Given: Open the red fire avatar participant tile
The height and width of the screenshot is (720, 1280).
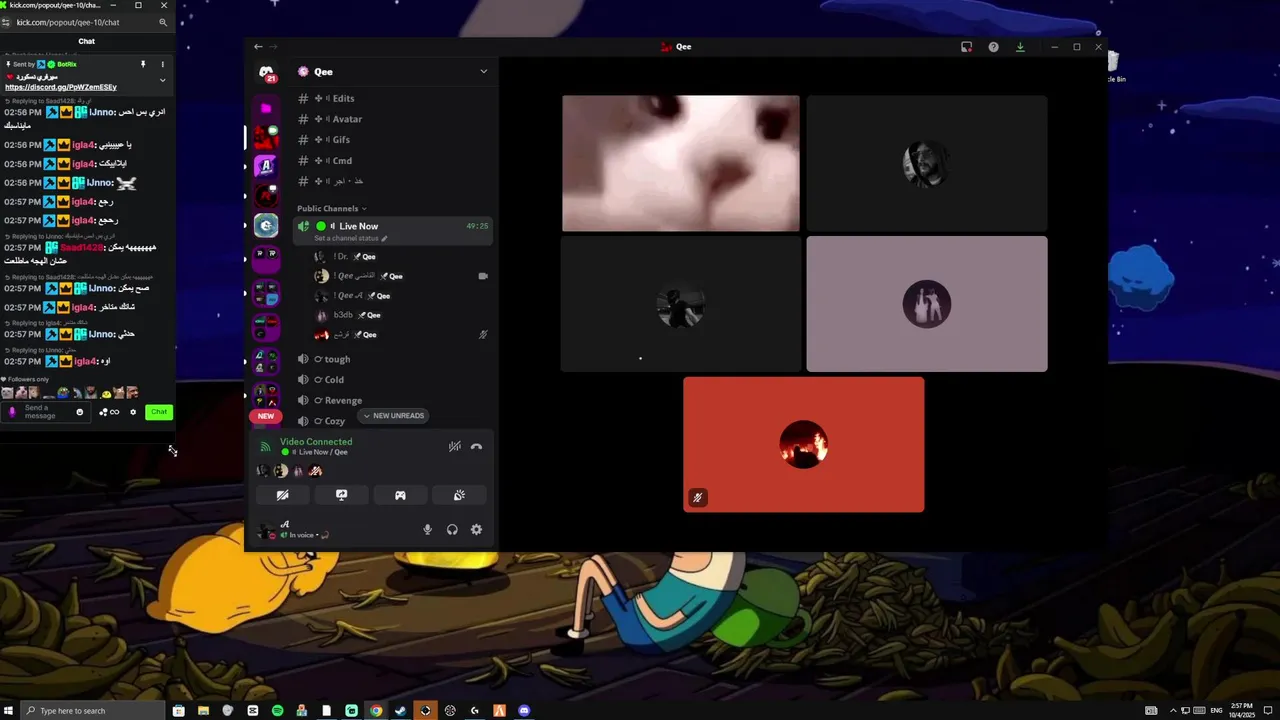Looking at the screenshot, I should point(804,445).
